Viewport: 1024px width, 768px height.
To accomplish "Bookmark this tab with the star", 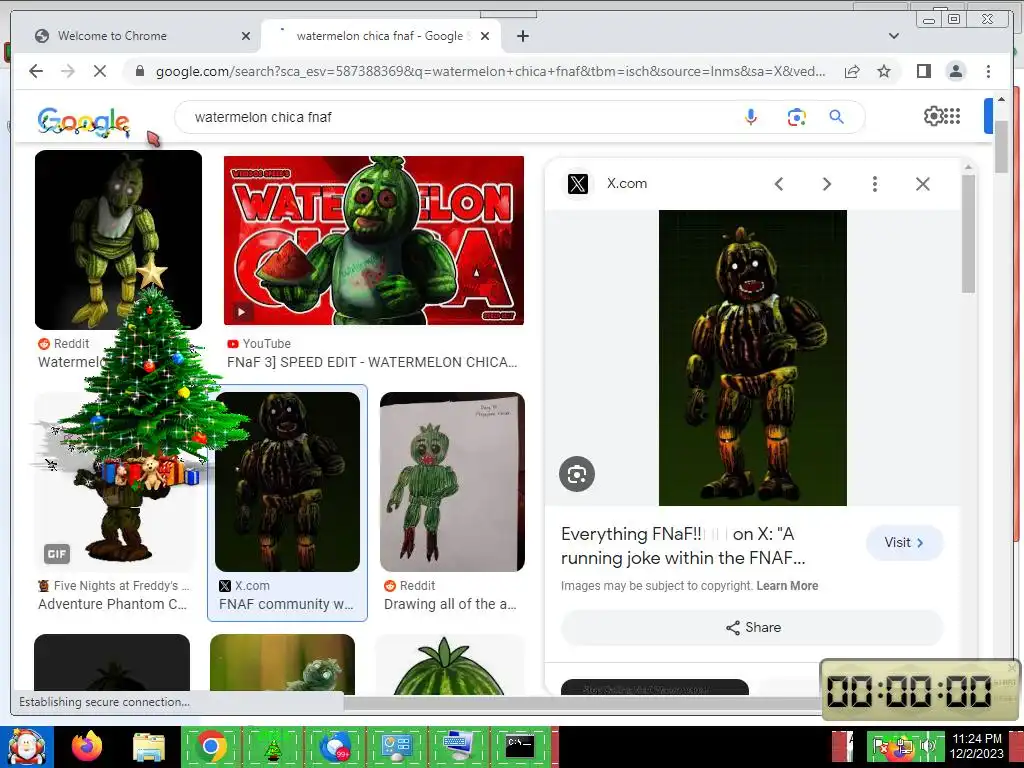I will coord(884,71).
